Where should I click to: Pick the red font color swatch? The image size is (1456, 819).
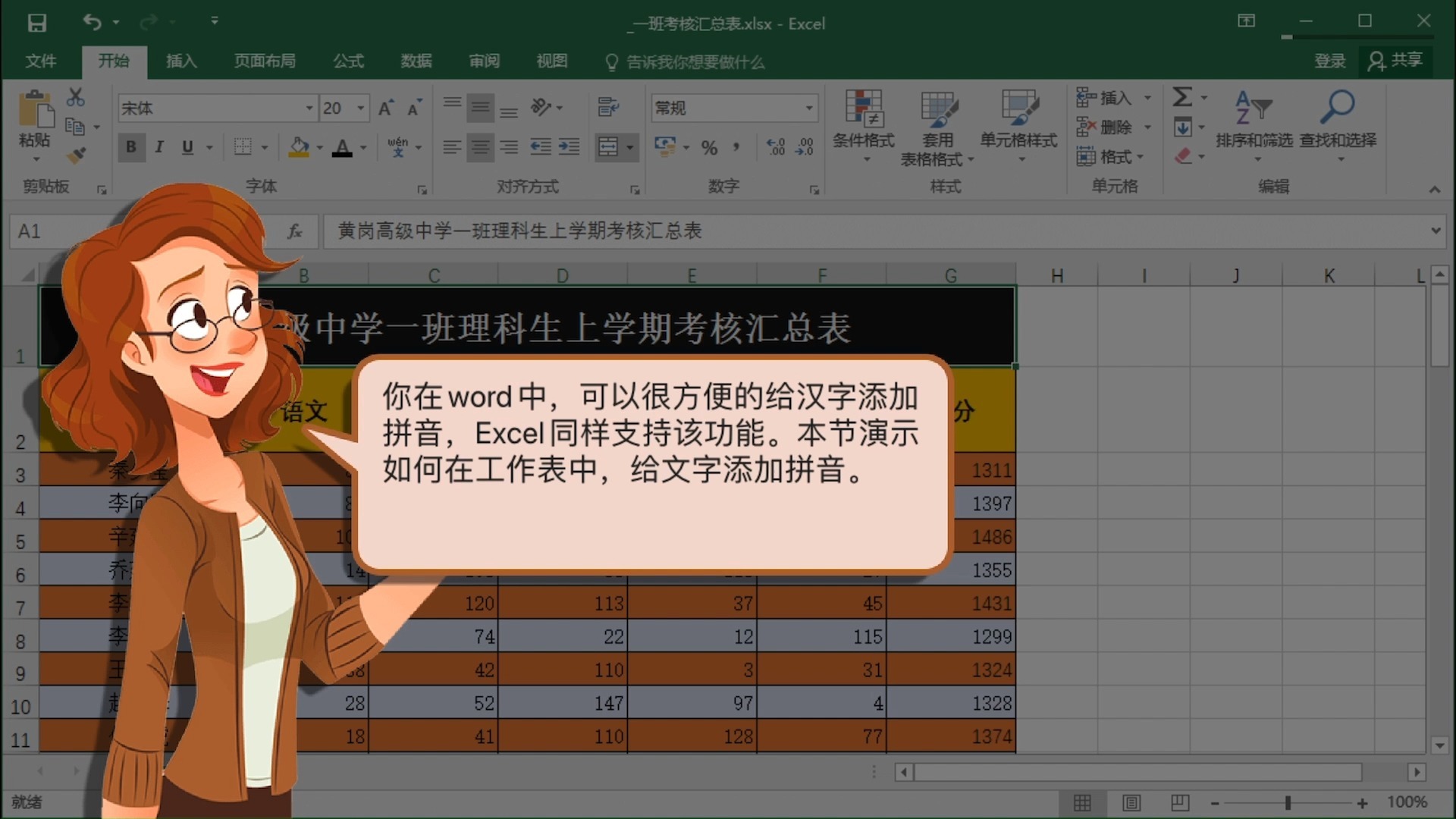point(344,149)
